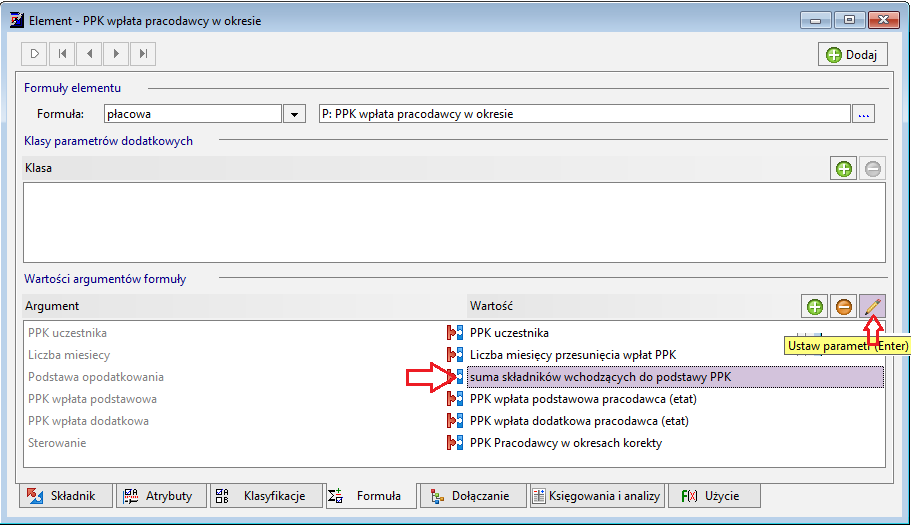Add a new formula argument value
Screen dimensions: 911x528
pyautogui.click(x=815, y=307)
